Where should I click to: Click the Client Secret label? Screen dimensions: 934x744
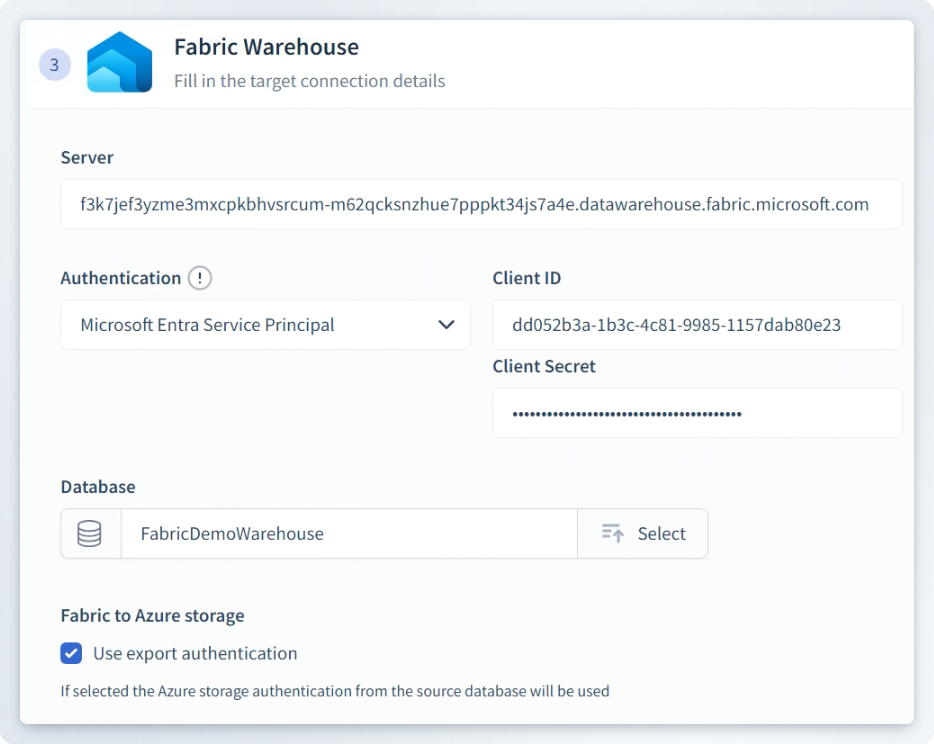click(x=544, y=366)
